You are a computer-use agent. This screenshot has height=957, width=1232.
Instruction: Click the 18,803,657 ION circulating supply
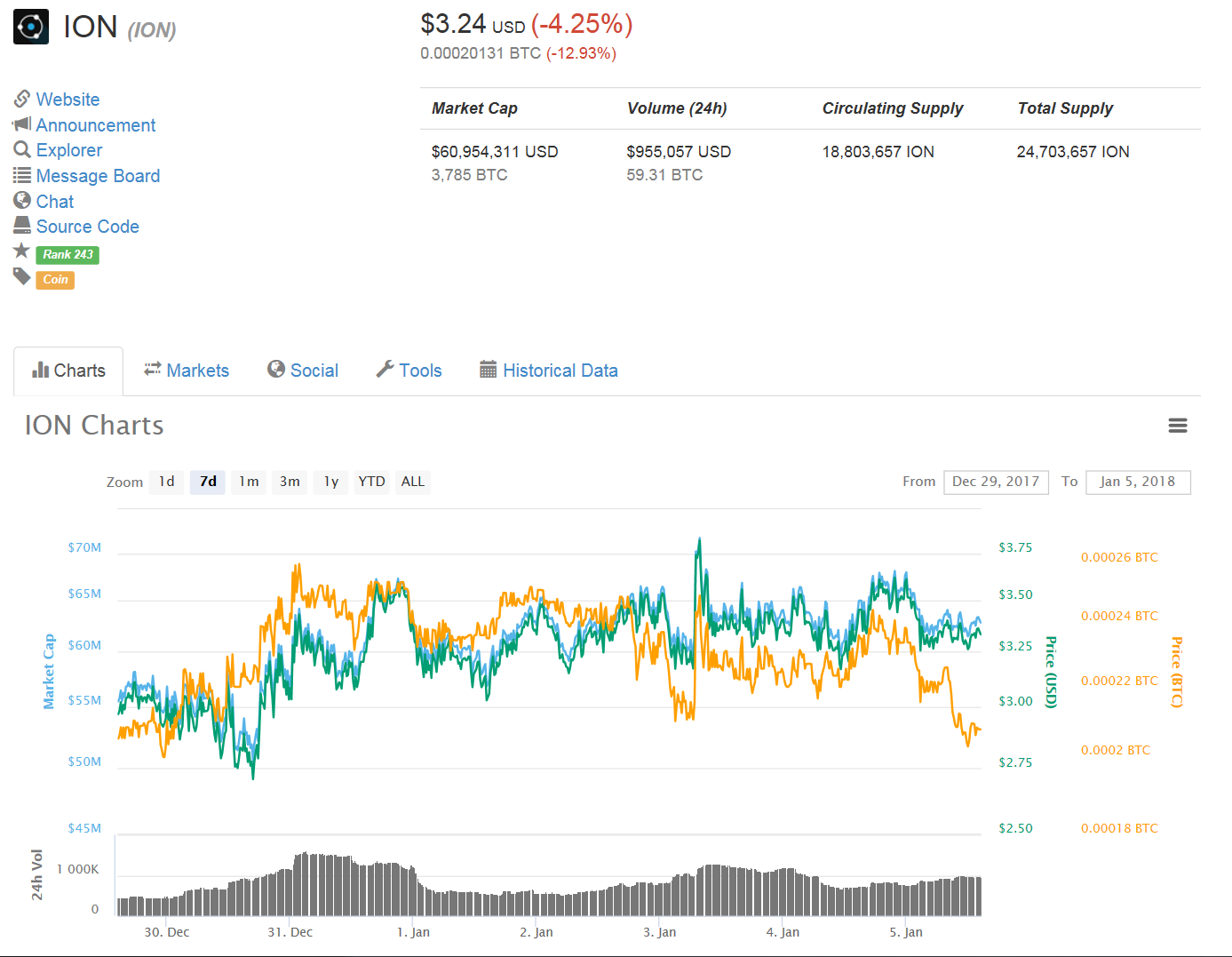click(878, 152)
